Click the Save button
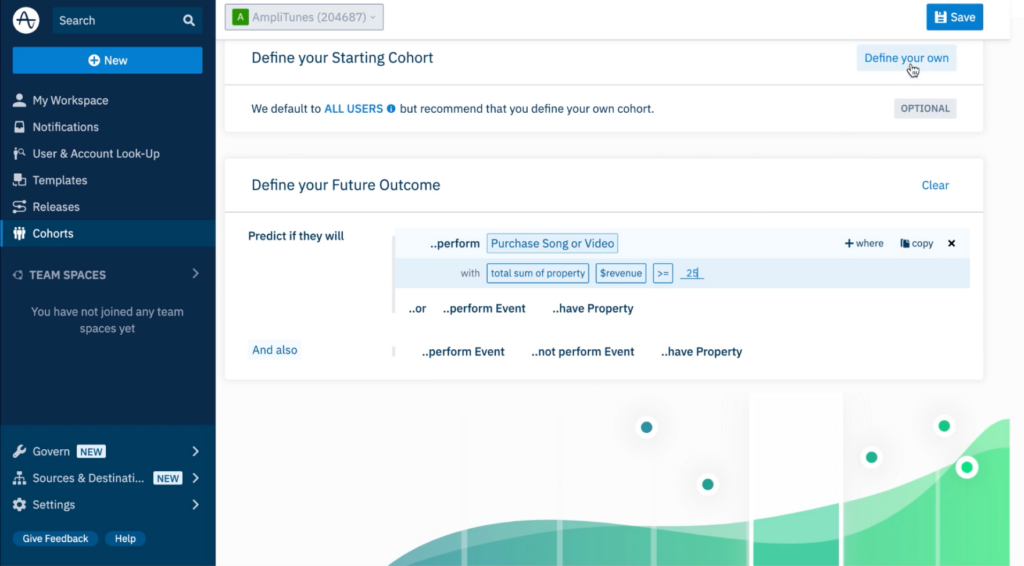Image resolution: width=1024 pixels, height=566 pixels. point(954,17)
